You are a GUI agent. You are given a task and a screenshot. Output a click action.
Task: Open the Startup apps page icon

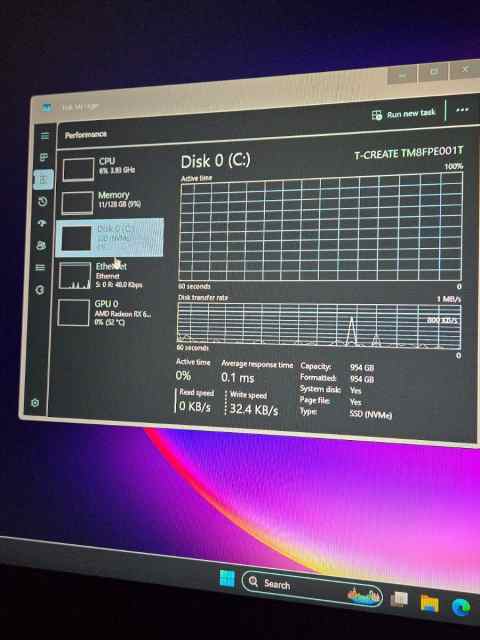pyautogui.click(x=42, y=223)
